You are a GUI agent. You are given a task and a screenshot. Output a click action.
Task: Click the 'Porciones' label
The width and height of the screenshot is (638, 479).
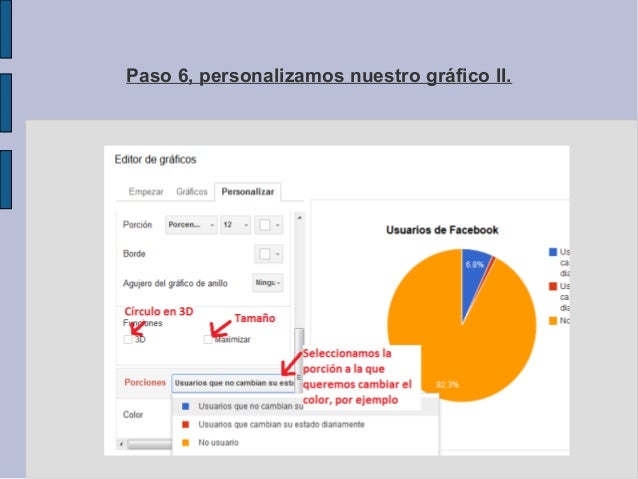pos(145,383)
